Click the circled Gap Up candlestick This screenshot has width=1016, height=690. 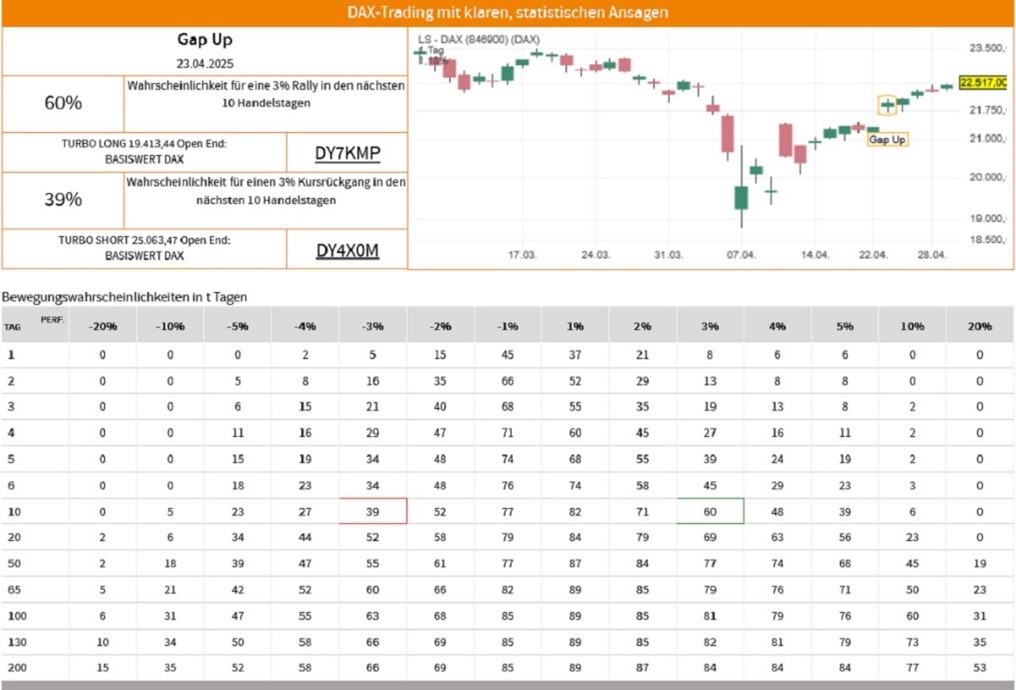[887, 104]
